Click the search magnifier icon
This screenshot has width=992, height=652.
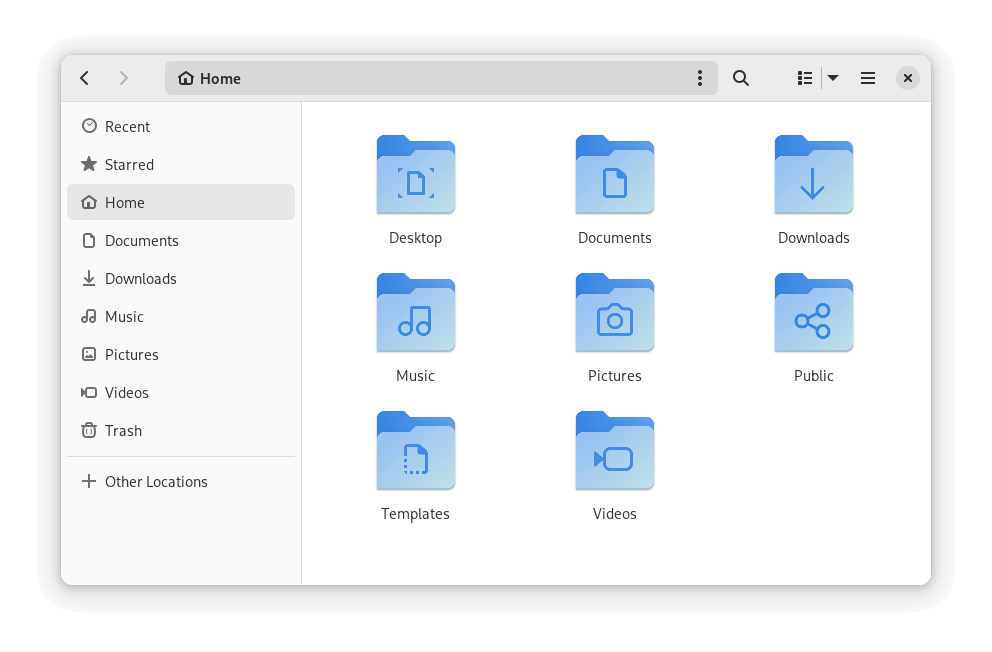pyautogui.click(x=741, y=78)
